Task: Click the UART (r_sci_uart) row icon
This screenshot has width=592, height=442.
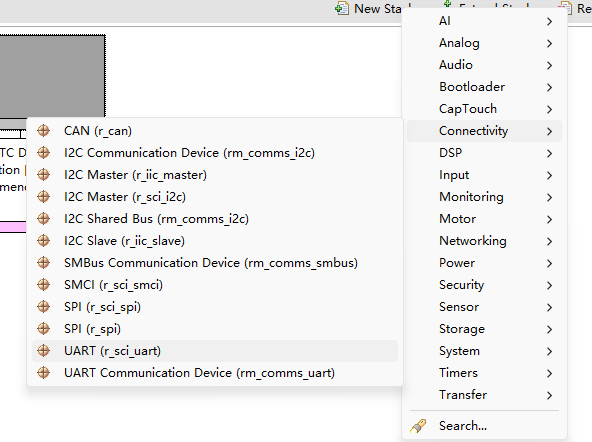Action: pos(43,350)
